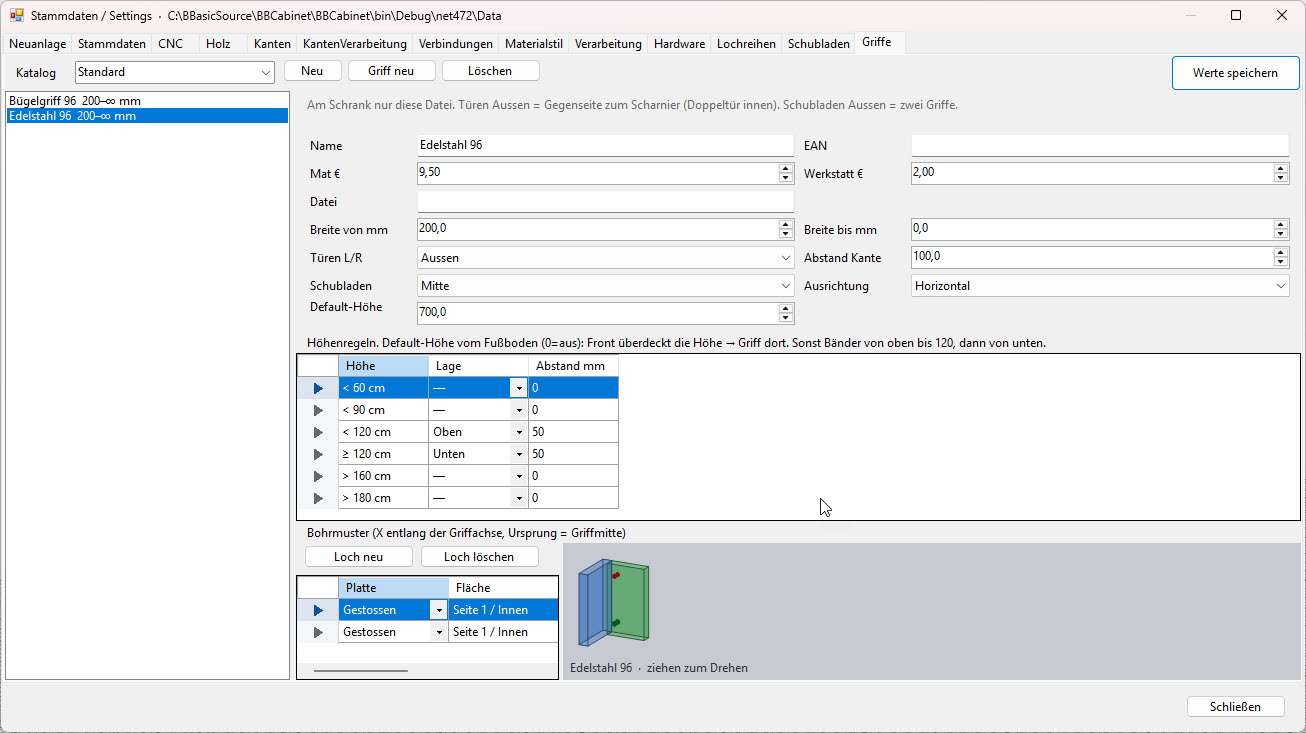Image resolution: width=1306 pixels, height=733 pixels.
Task: Maximize the Stammdaten / Settings window
Action: (1236, 15)
